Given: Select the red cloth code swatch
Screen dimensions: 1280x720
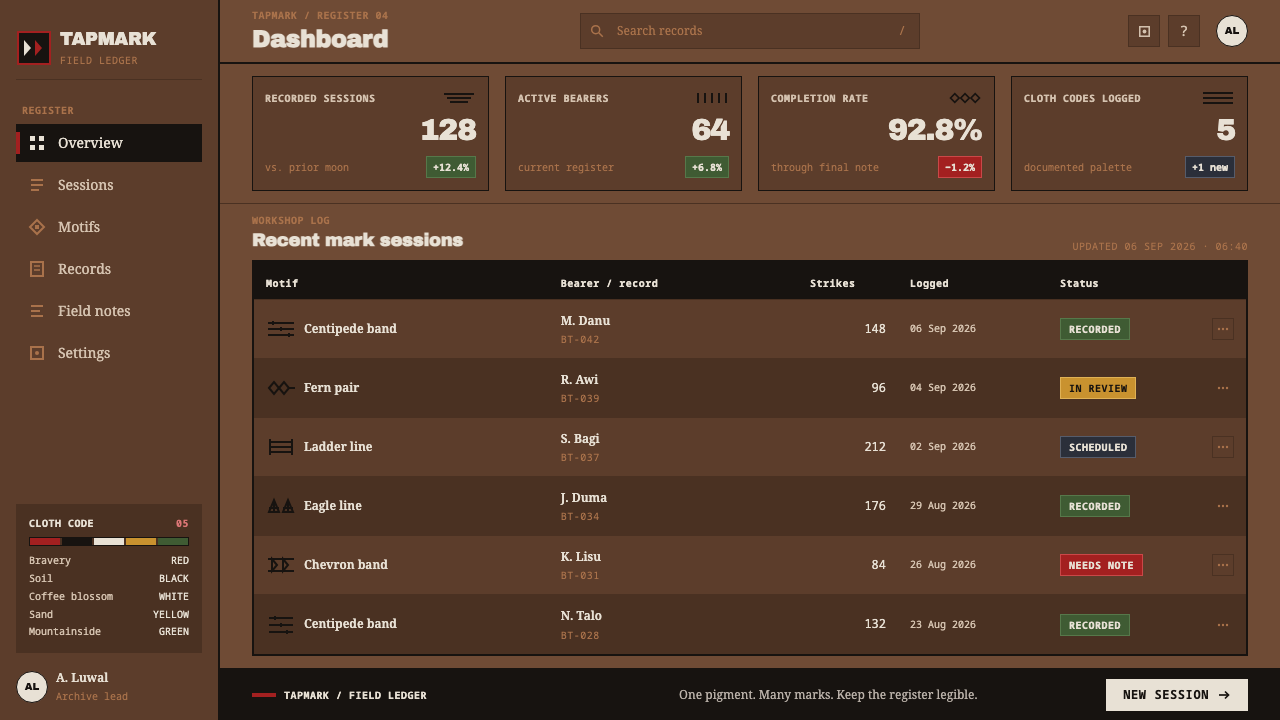Looking at the screenshot, I should click(x=45, y=541).
